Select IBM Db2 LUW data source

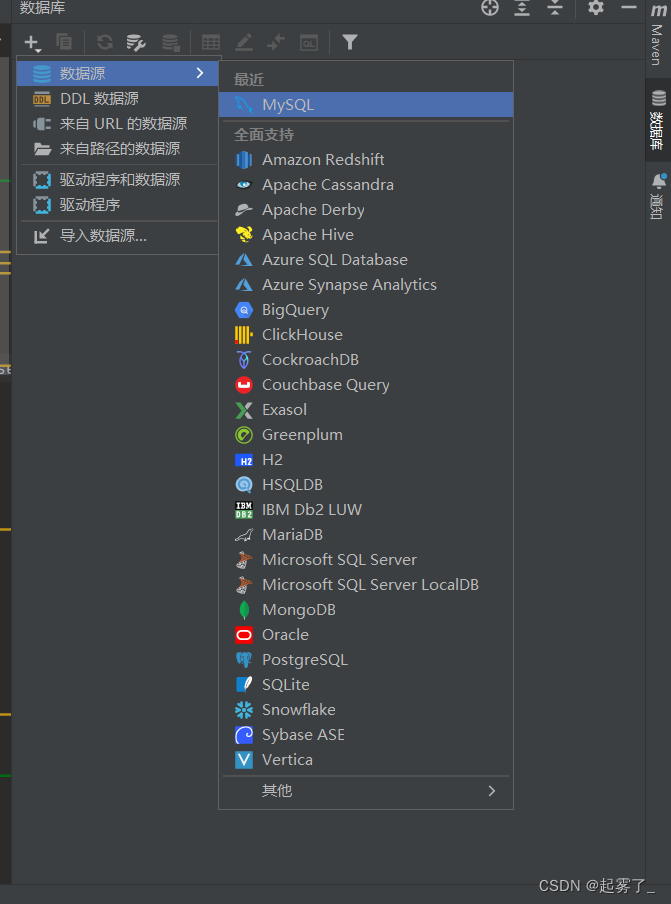point(366,510)
